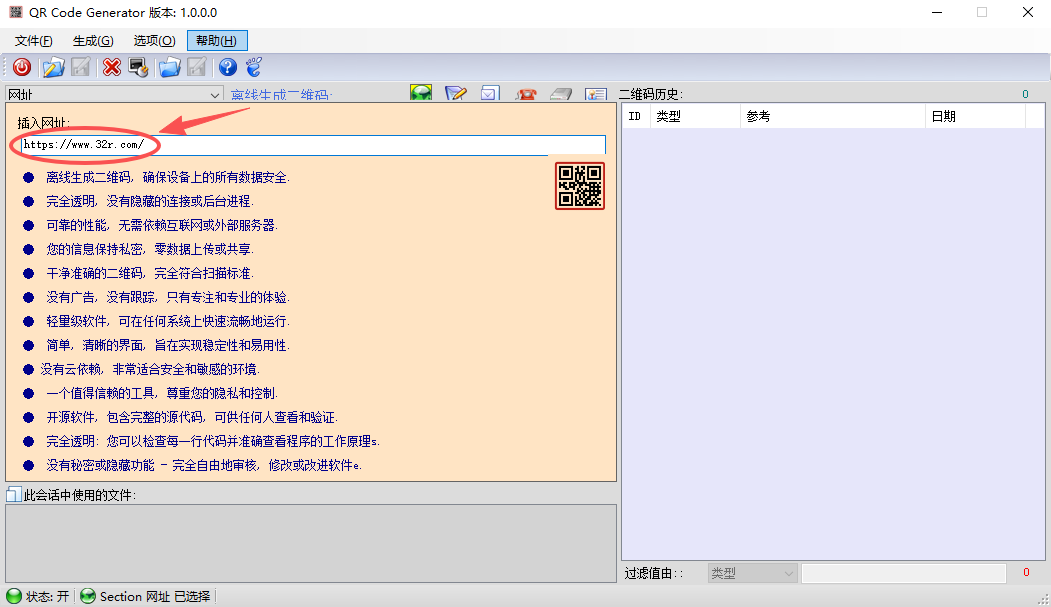Minimize the QR Code Generator window
Image resolution: width=1051 pixels, height=607 pixels.
click(937, 13)
